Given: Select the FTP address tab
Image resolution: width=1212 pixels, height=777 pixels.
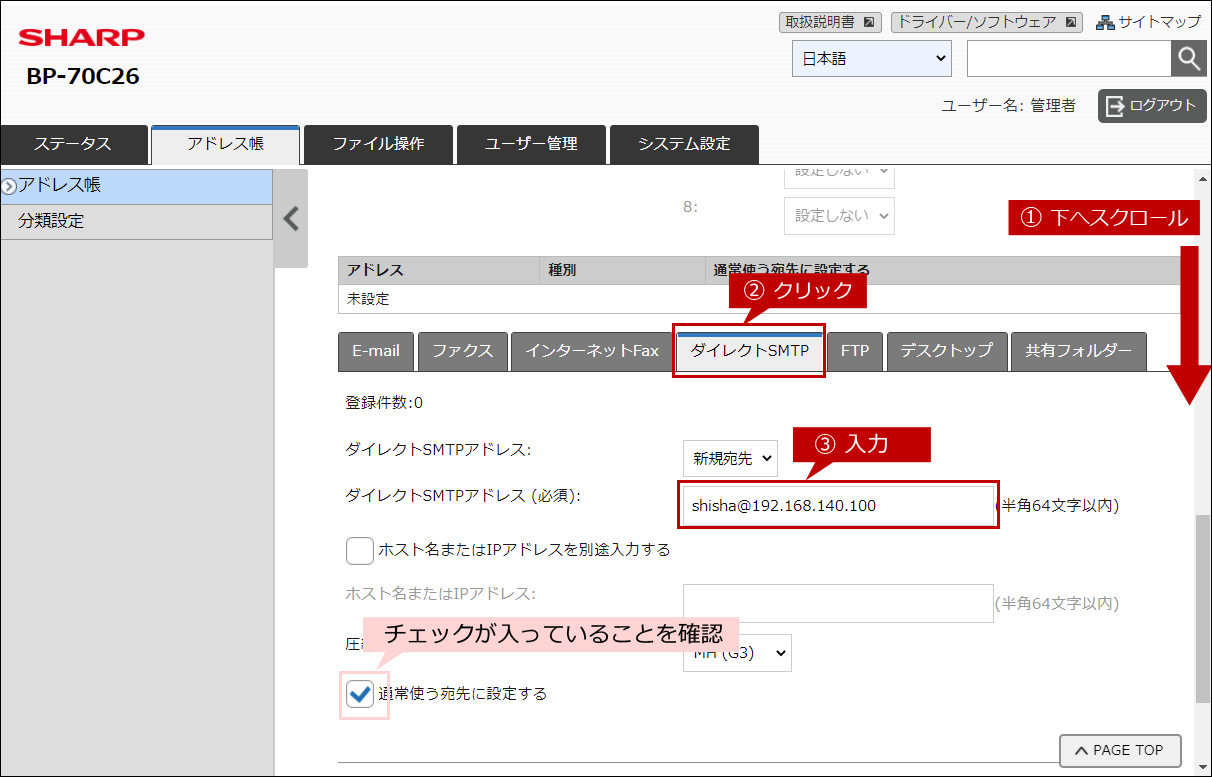Looking at the screenshot, I should 855,351.
